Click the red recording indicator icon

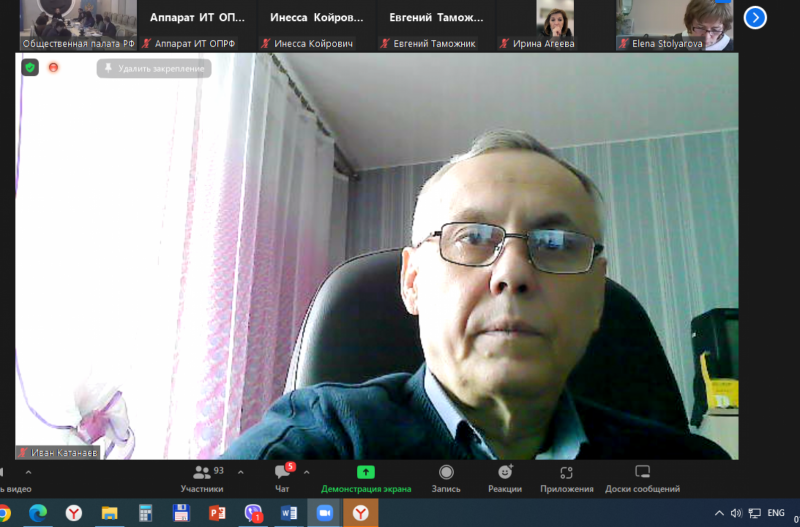[x=54, y=67]
